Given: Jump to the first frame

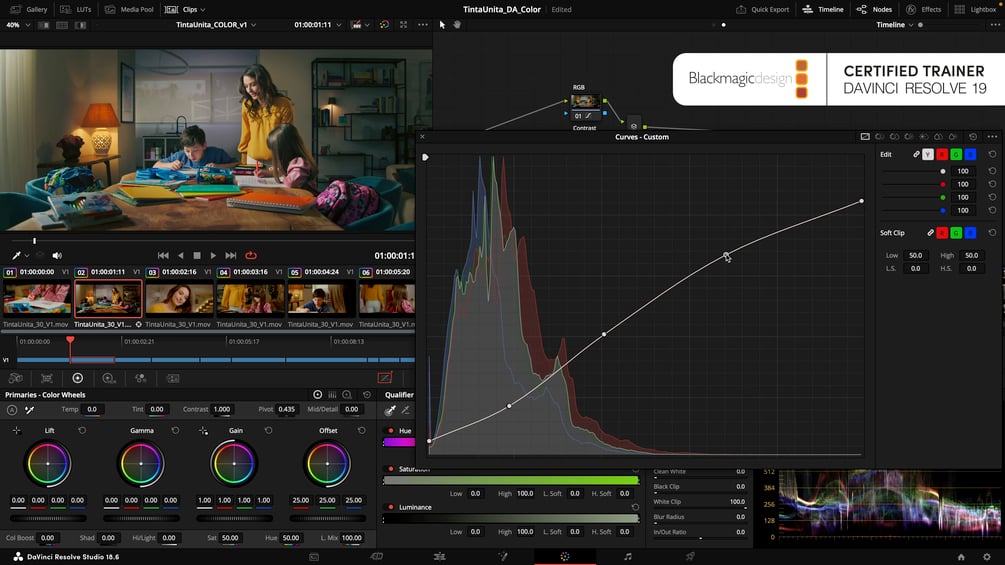Looking at the screenshot, I should click(163, 256).
